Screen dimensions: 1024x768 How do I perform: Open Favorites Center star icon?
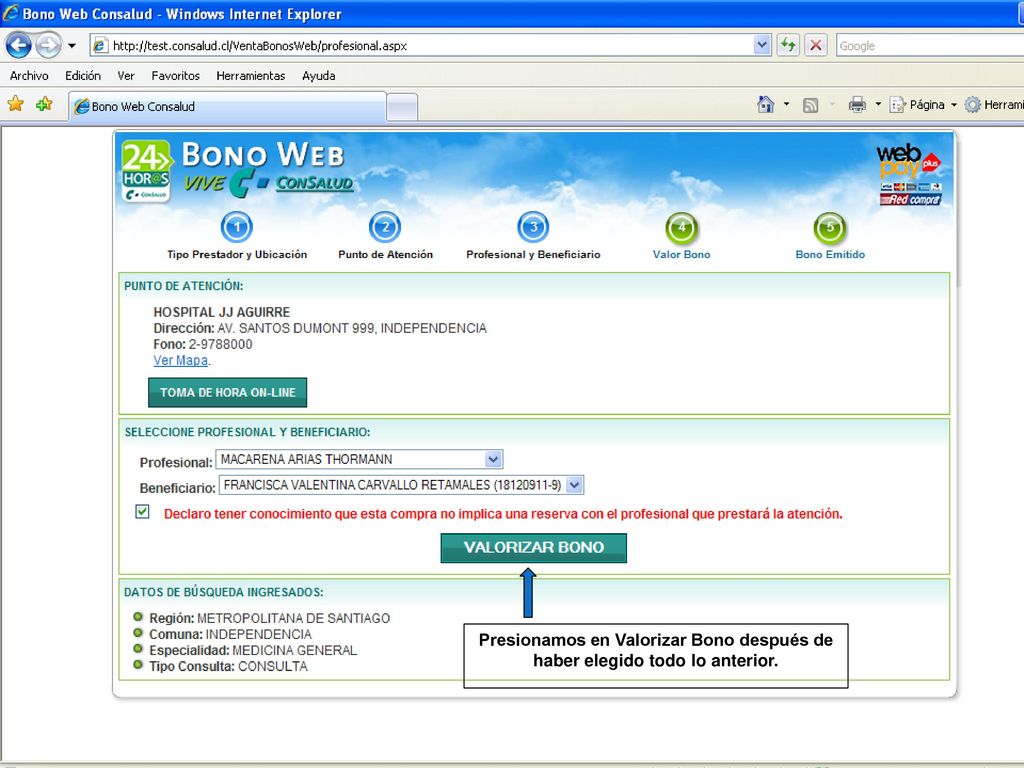(x=16, y=104)
